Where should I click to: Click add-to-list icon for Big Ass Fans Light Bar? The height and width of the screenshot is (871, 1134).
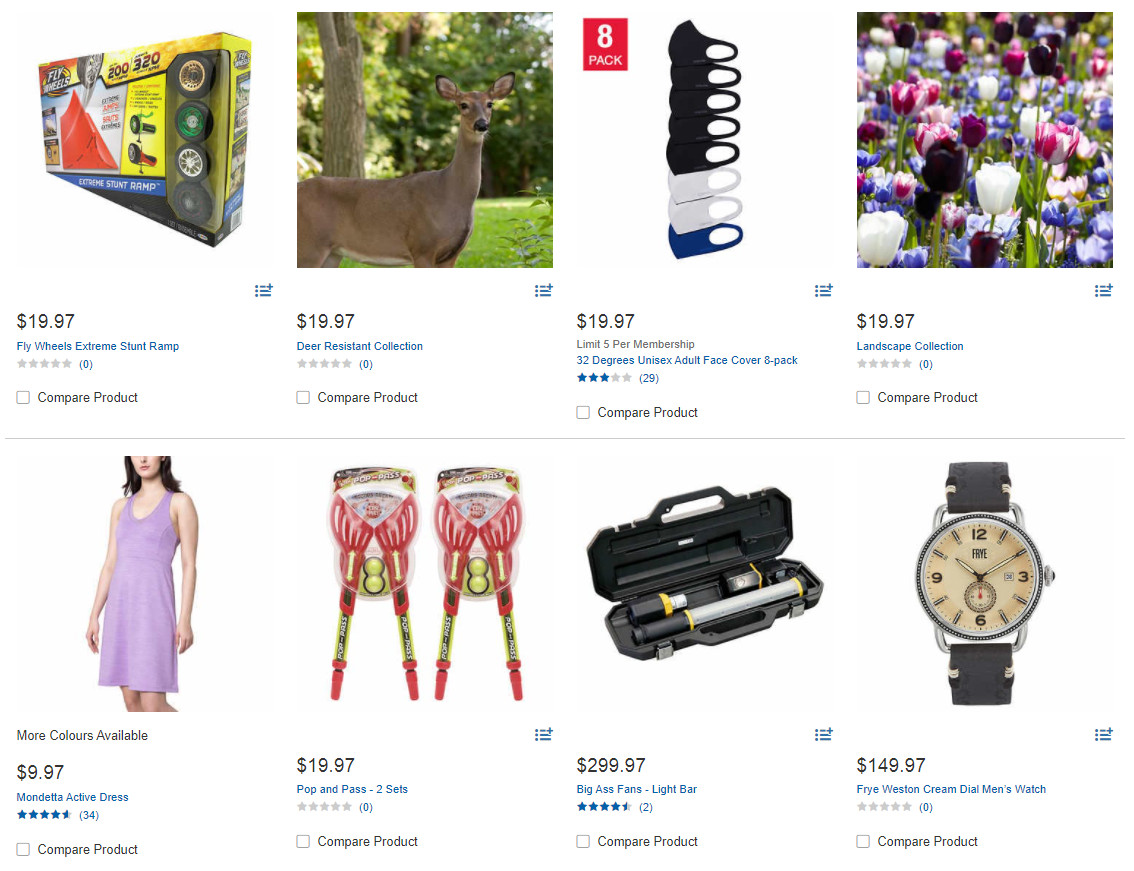[x=823, y=734]
